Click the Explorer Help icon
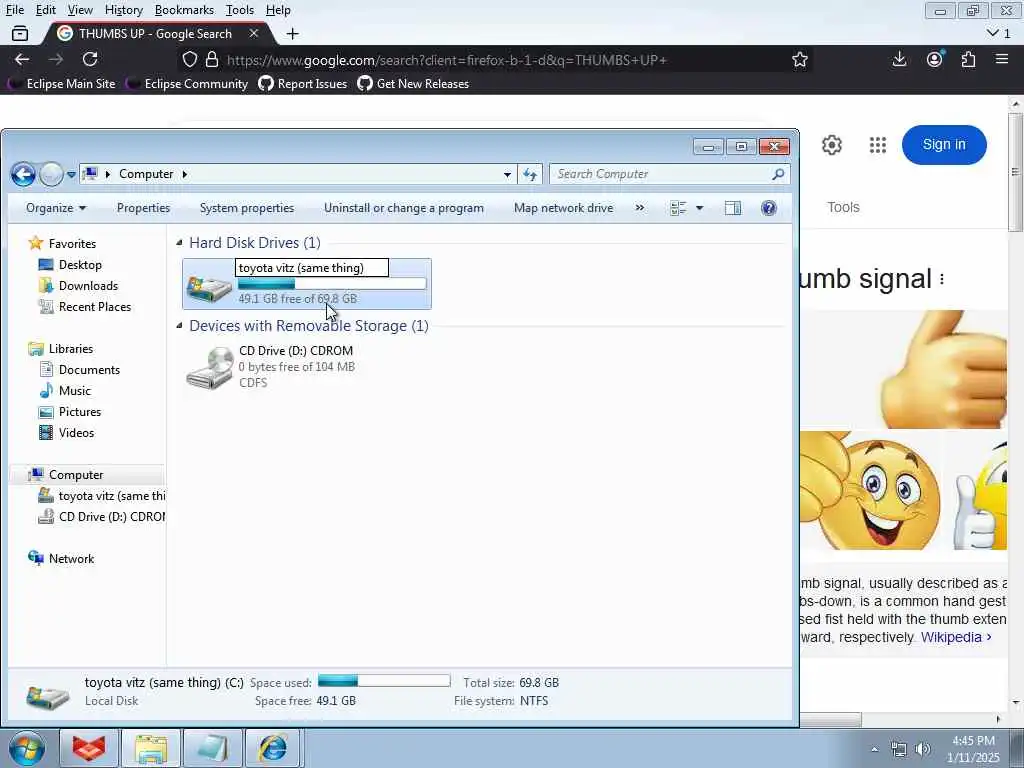The height and width of the screenshot is (768, 1024). [769, 208]
